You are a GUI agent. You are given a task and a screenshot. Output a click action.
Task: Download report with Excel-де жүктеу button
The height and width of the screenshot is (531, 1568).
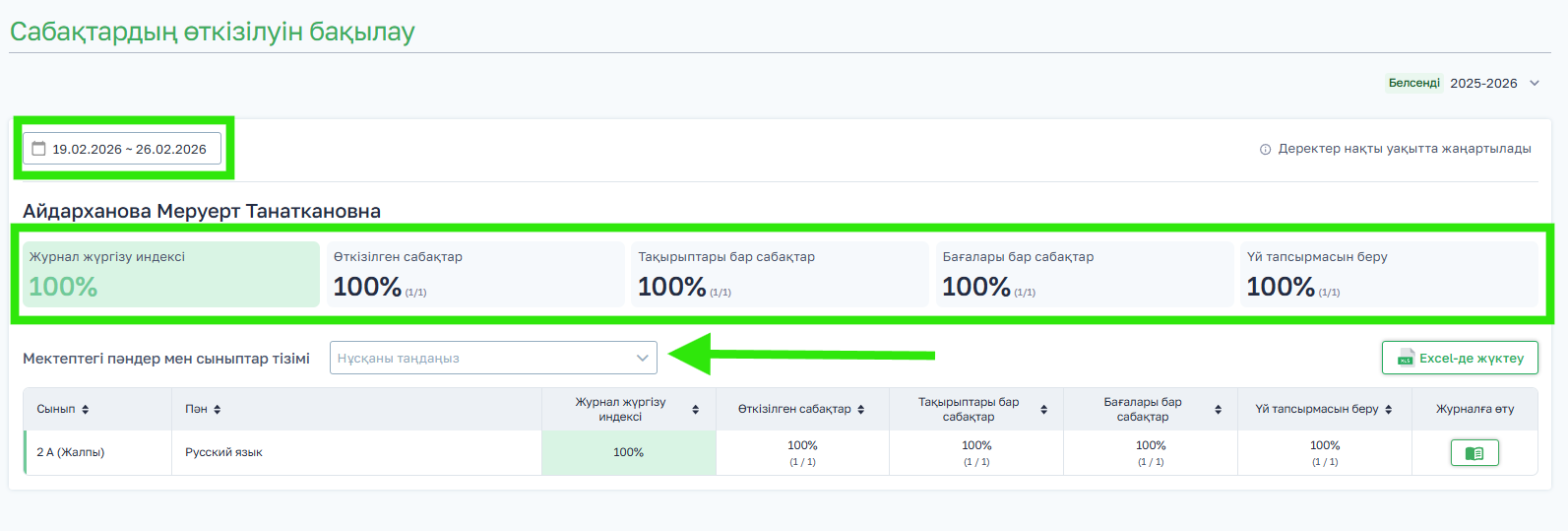tap(1460, 358)
